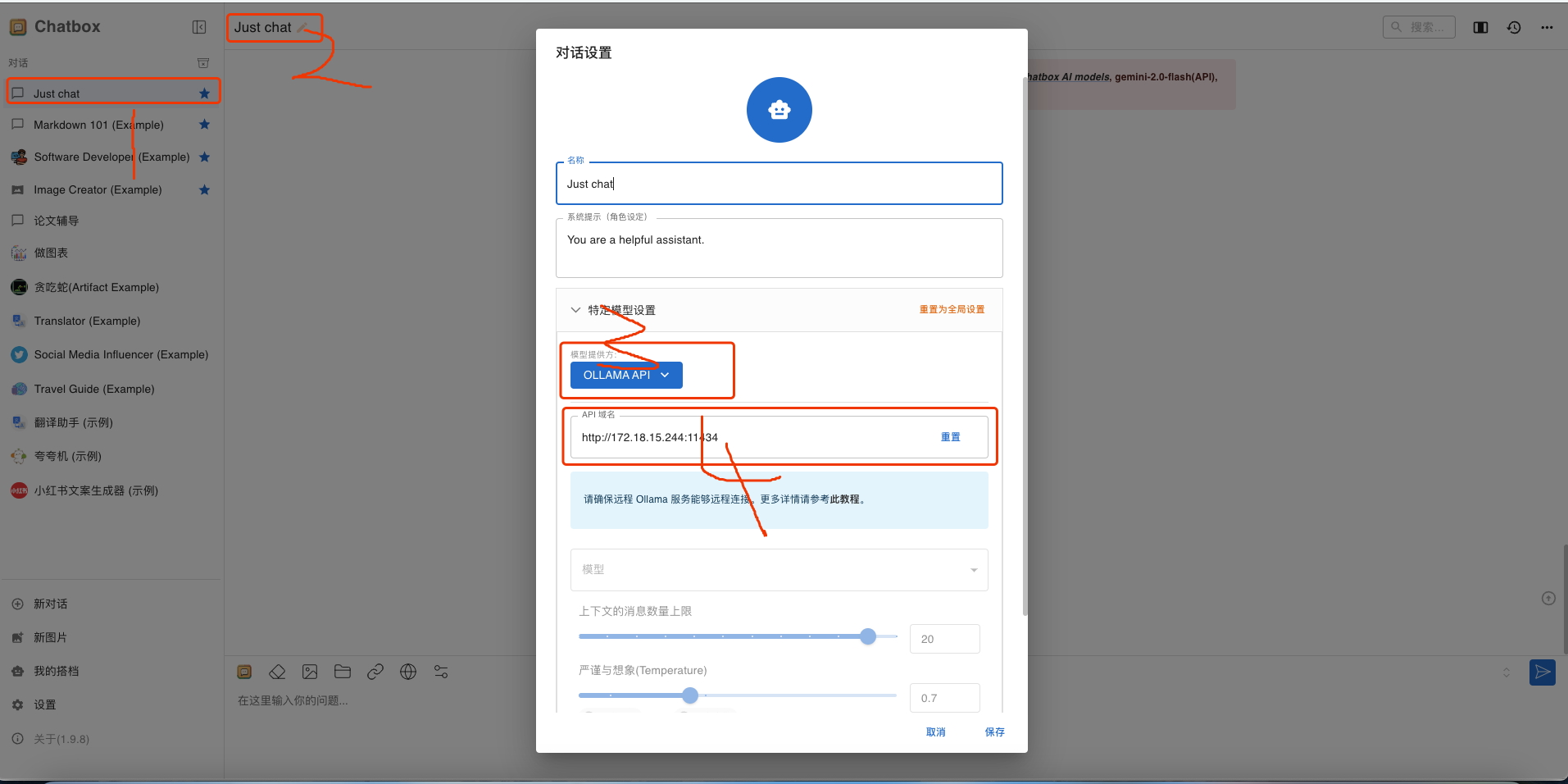Viewport: 1568px width, 784px height.
Task: Open 设置 settings in sidebar
Action: (113, 704)
